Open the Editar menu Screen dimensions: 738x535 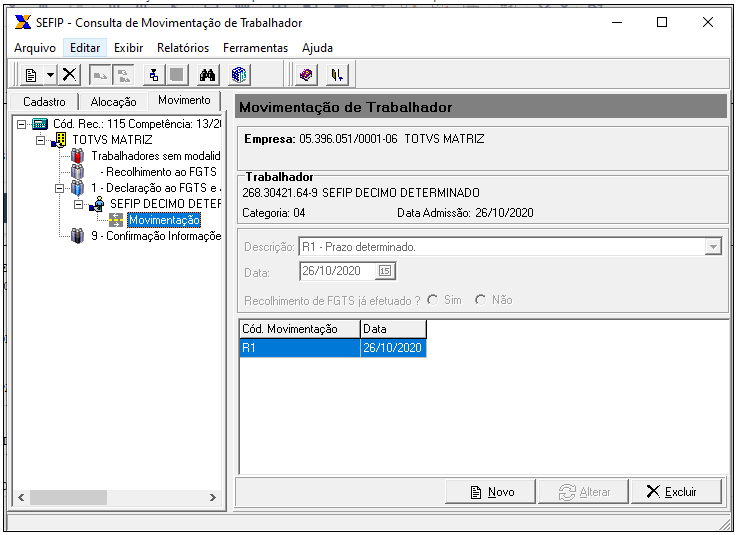85,48
